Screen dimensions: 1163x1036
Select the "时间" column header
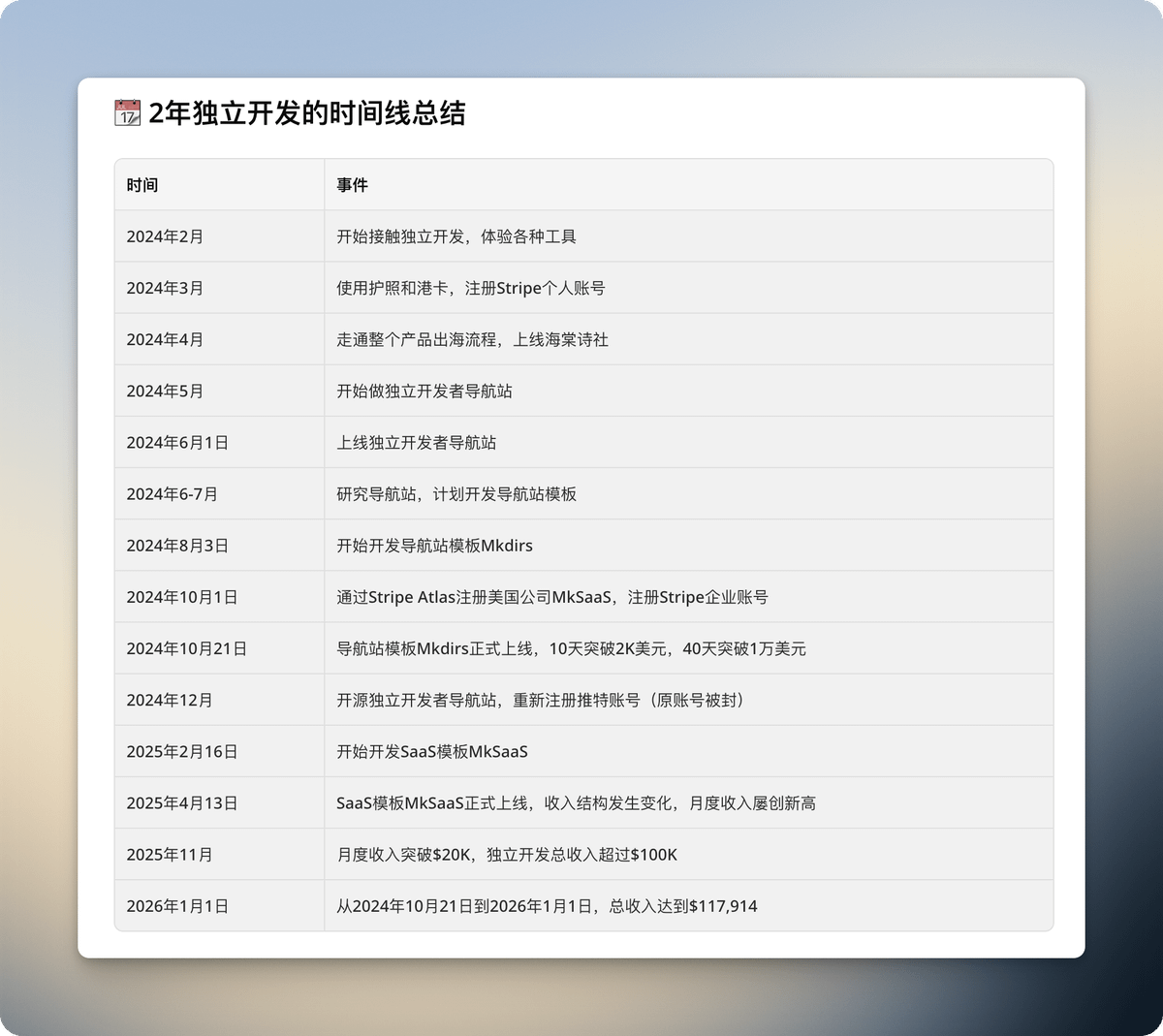pyautogui.click(x=142, y=185)
